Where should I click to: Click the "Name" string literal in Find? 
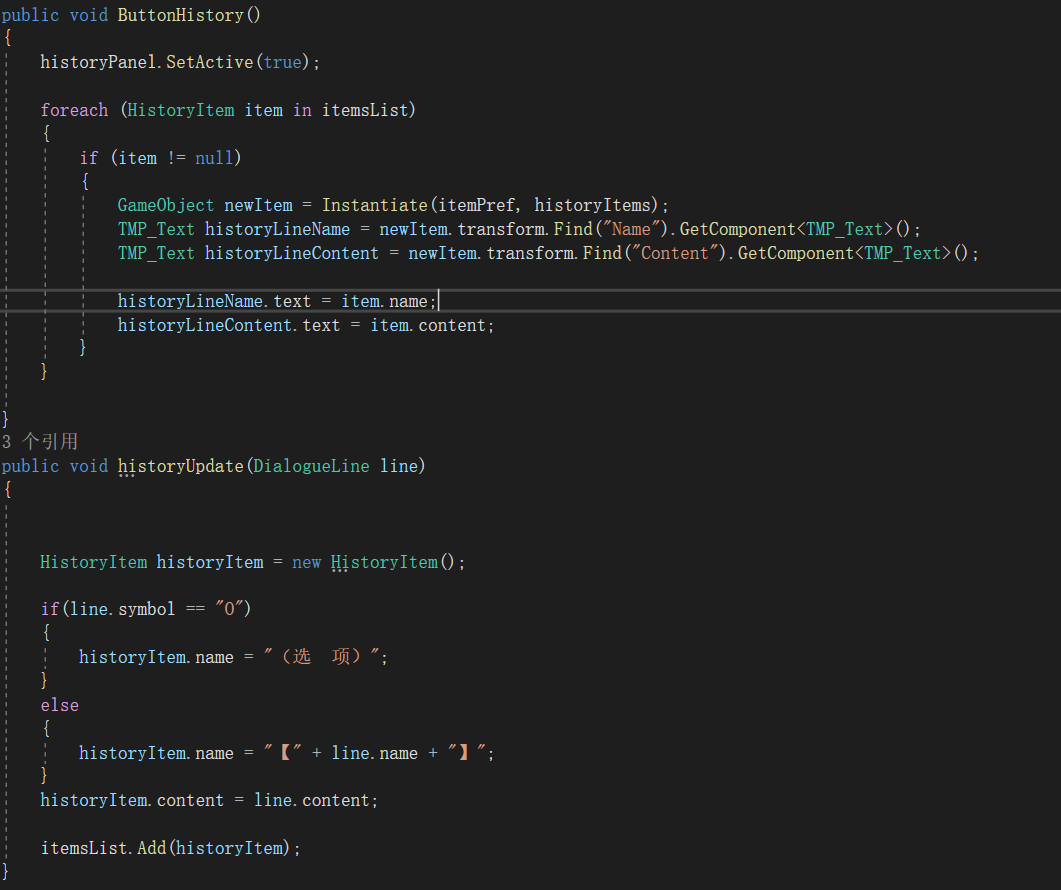tap(631, 229)
